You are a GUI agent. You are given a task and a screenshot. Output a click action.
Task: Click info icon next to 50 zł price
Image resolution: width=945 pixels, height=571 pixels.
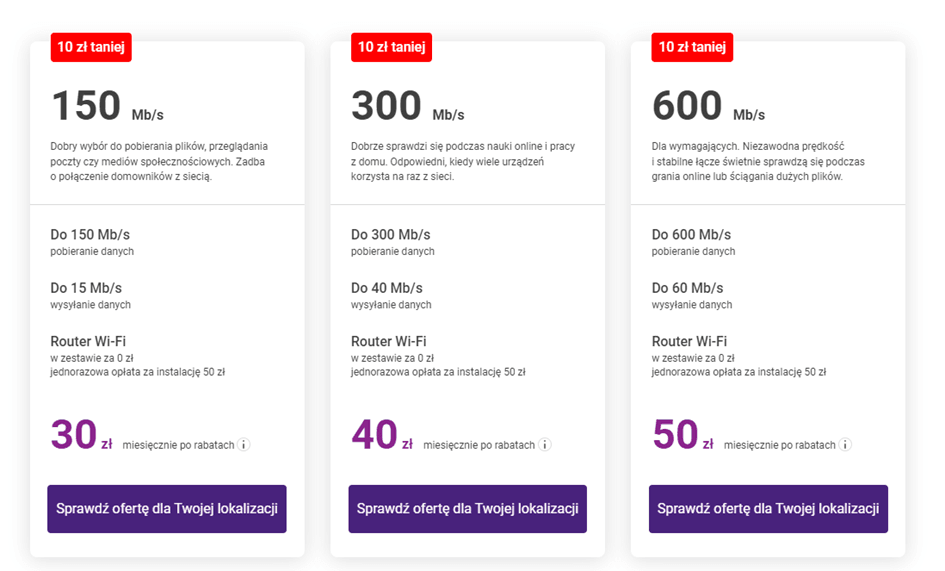[x=845, y=445]
